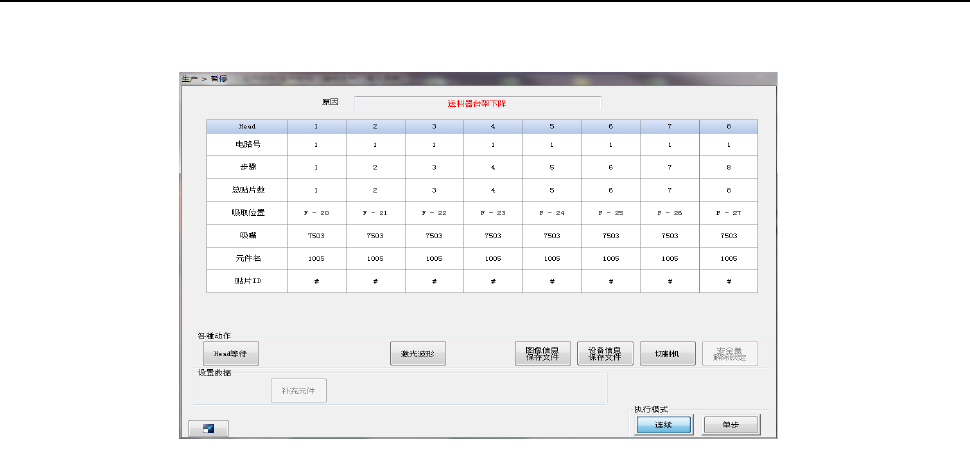Click pickup position cell F - 21
The height and width of the screenshot is (455, 970).
(x=376, y=213)
